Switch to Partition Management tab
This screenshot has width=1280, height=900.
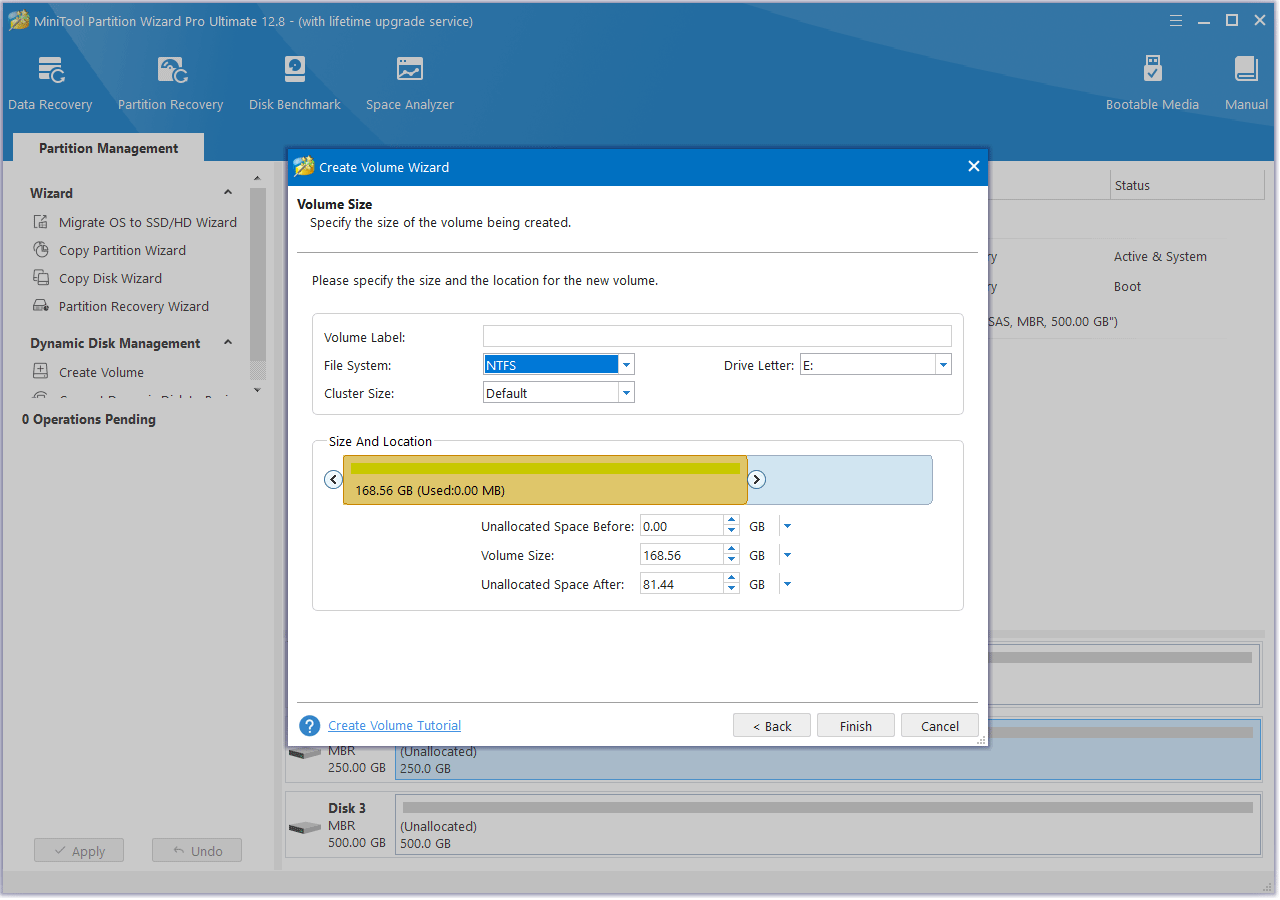click(x=108, y=148)
